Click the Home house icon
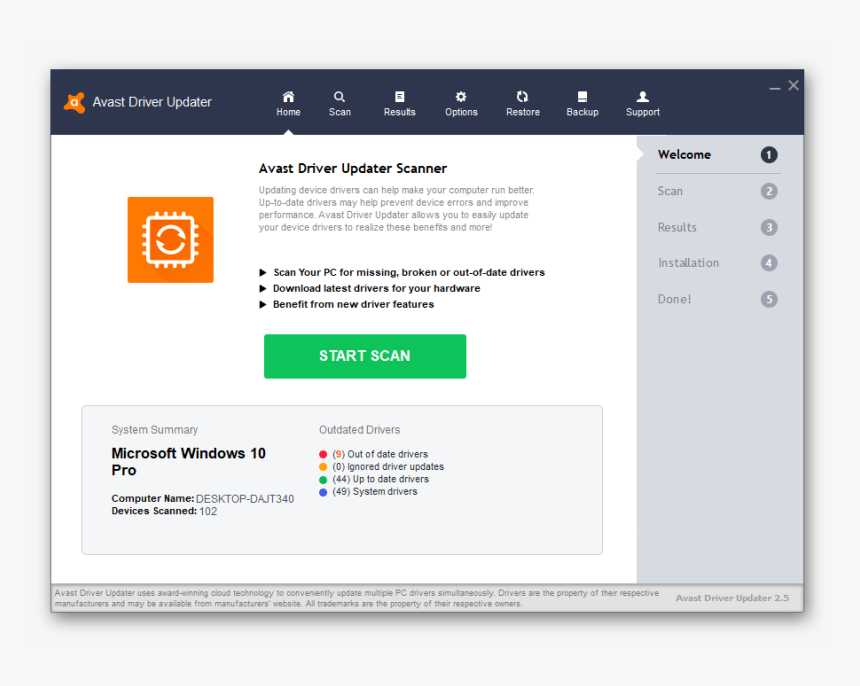This screenshot has height=686, width=860. [288, 97]
